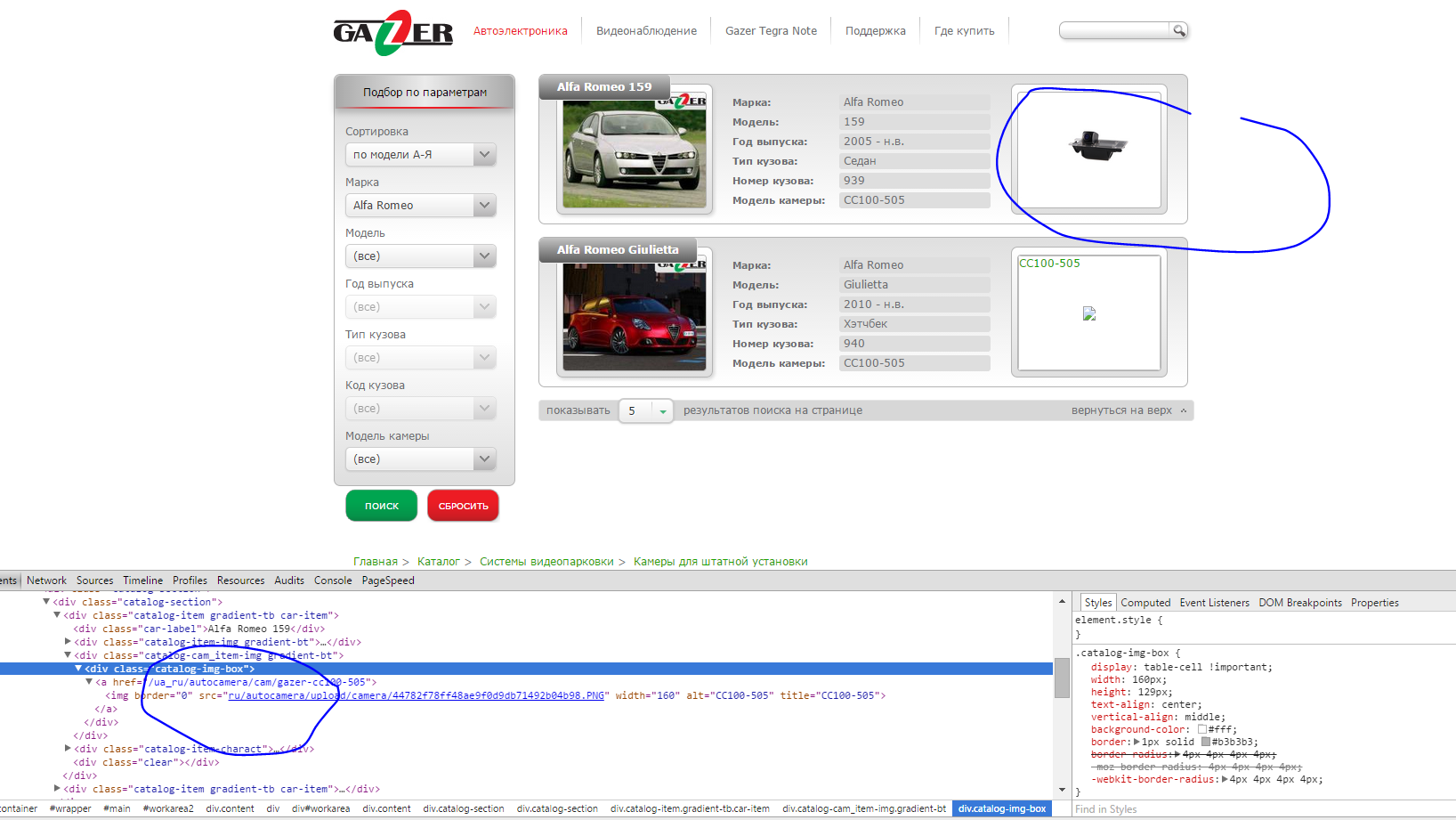Switch to the Properties tab in the styles pane

pos(1375,603)
